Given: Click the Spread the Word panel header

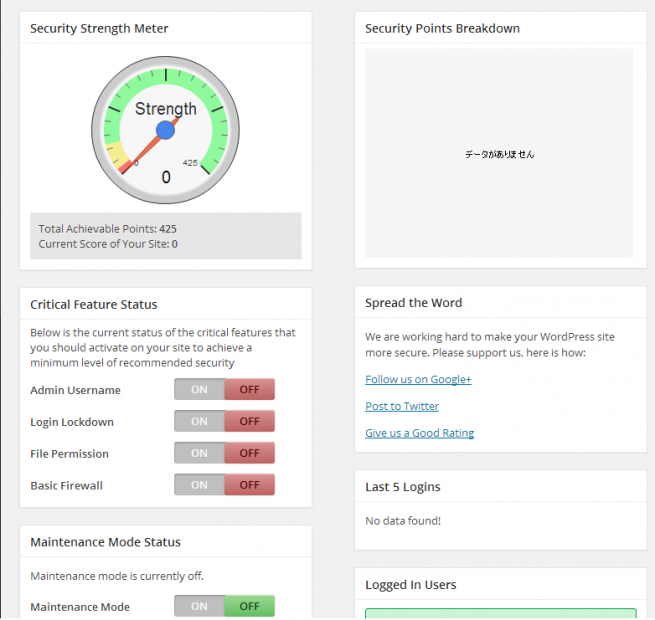Looking at the screenshot, I should pyautogui.click(x=500, y=302).
